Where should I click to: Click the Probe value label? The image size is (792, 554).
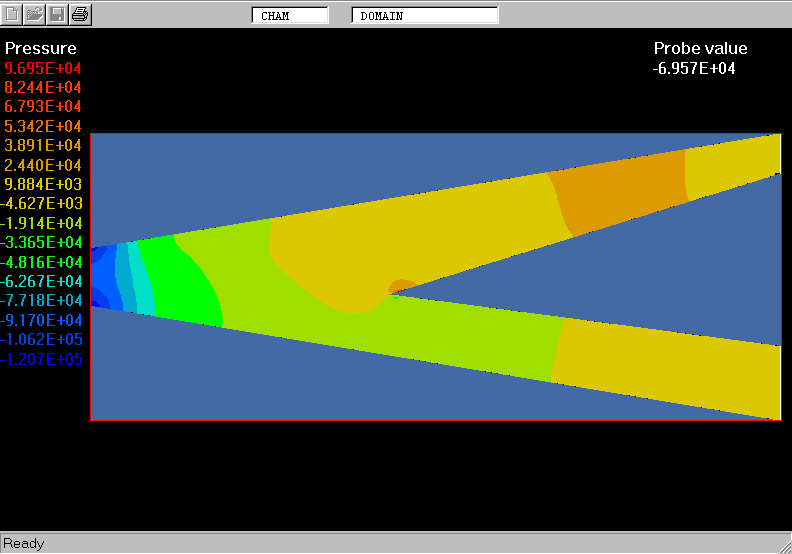[700, 49]
